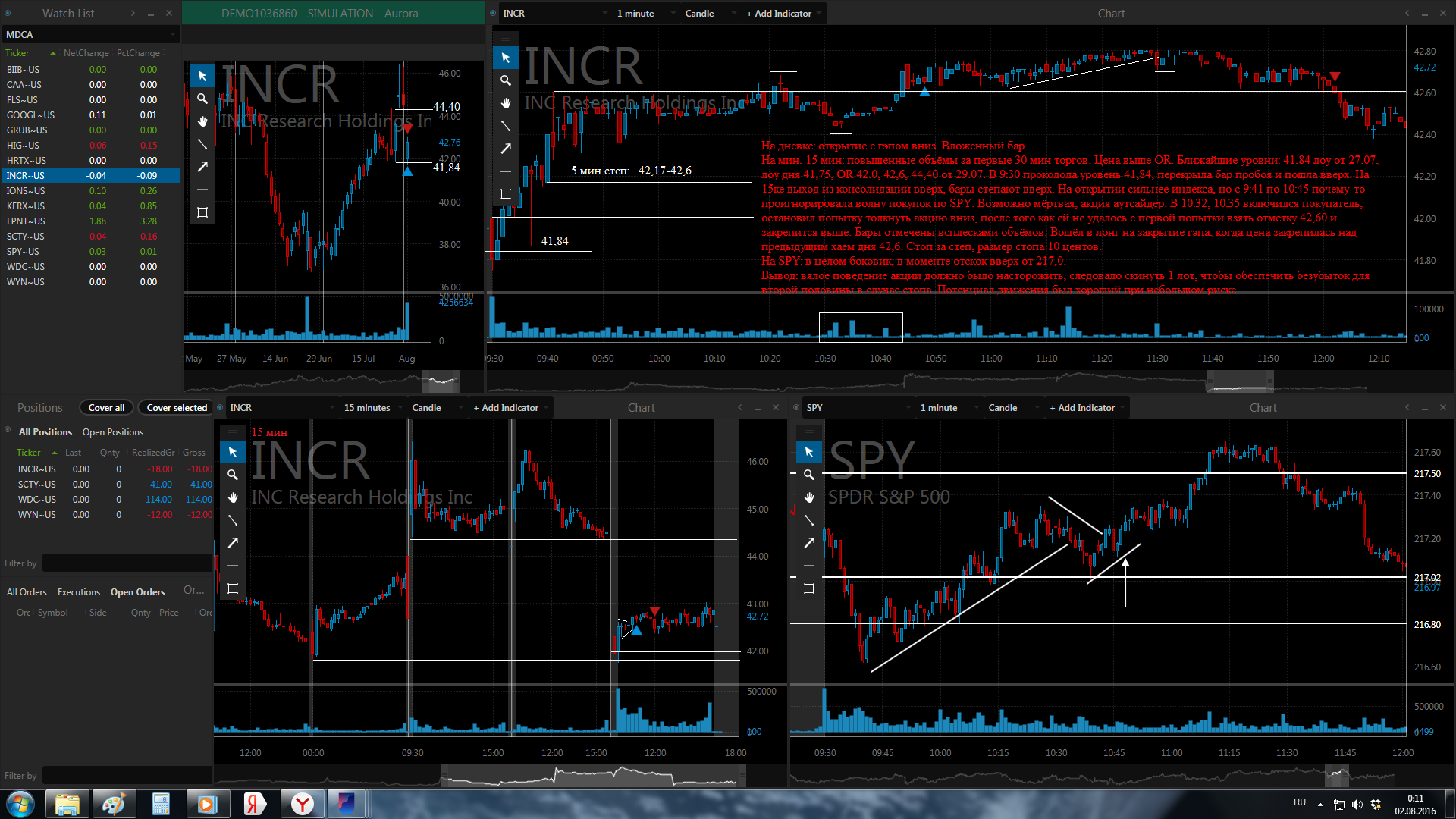Click time navigator thumb under INCR 1 minute chart
This screenshot has height=819, width=1456.
[1240, 381]
